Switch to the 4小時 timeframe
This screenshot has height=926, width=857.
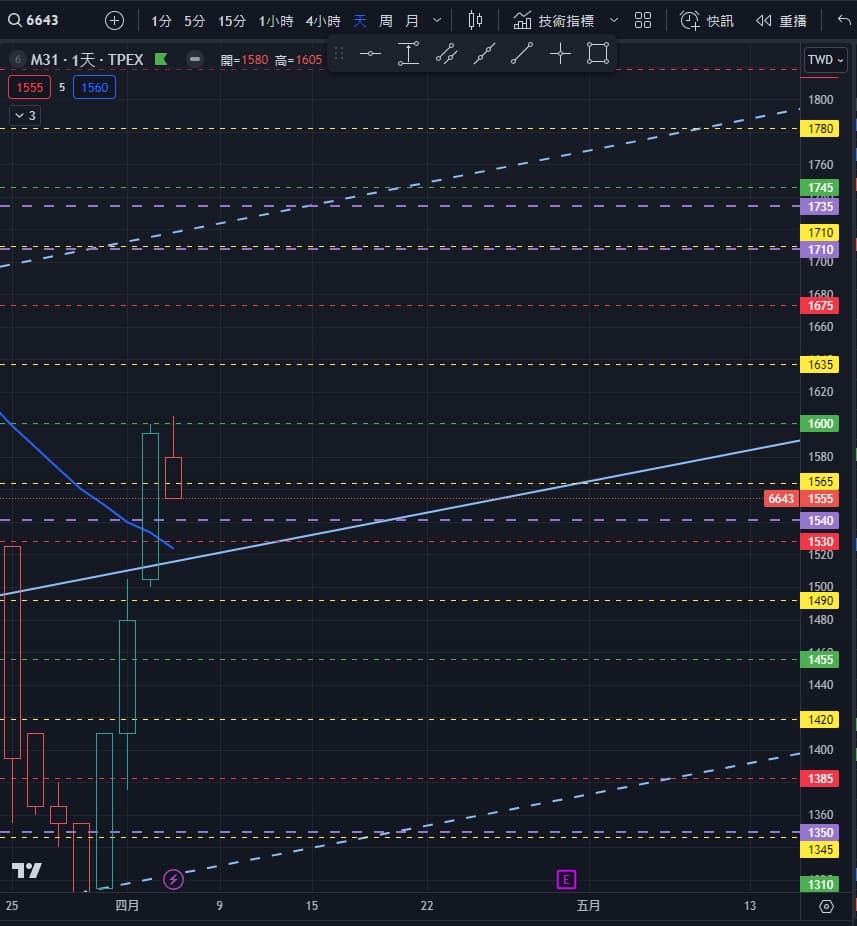[x=322, y=20]
